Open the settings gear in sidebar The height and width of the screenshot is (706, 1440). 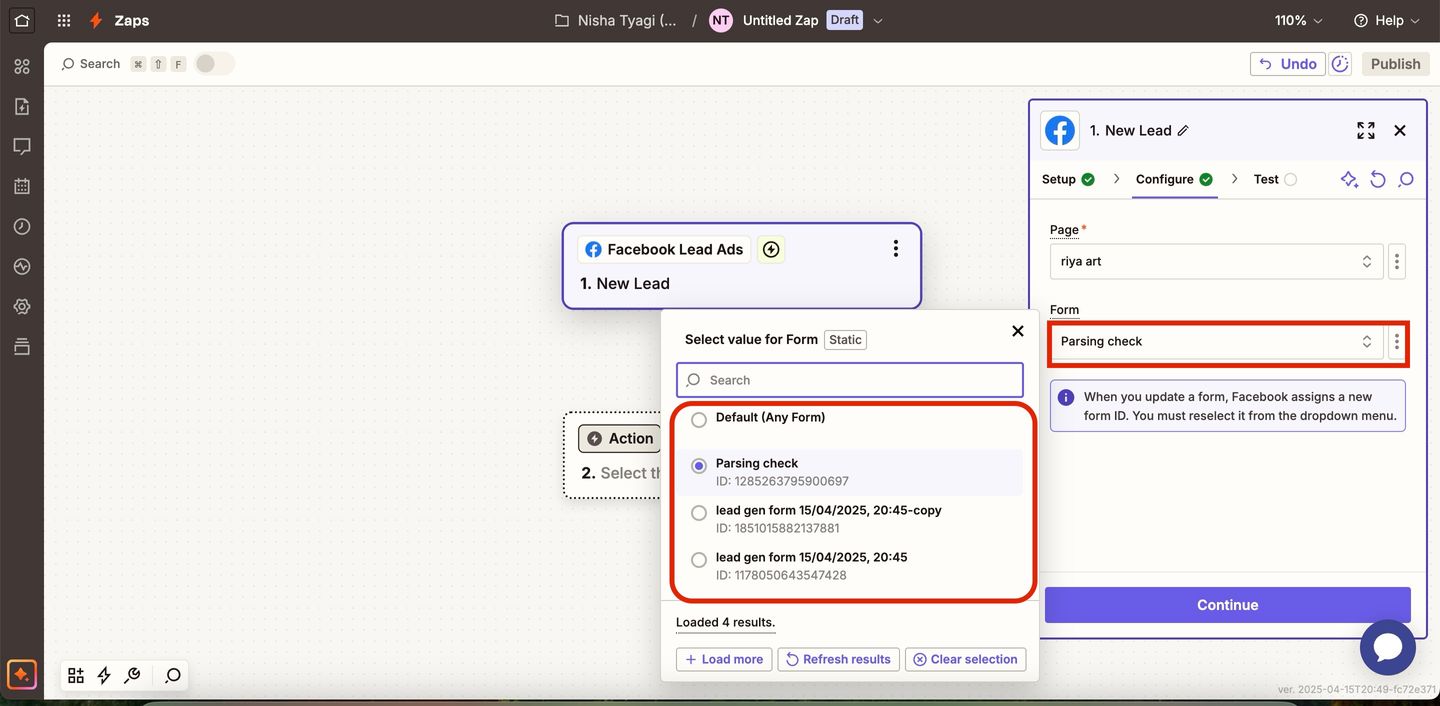point(22,306)
